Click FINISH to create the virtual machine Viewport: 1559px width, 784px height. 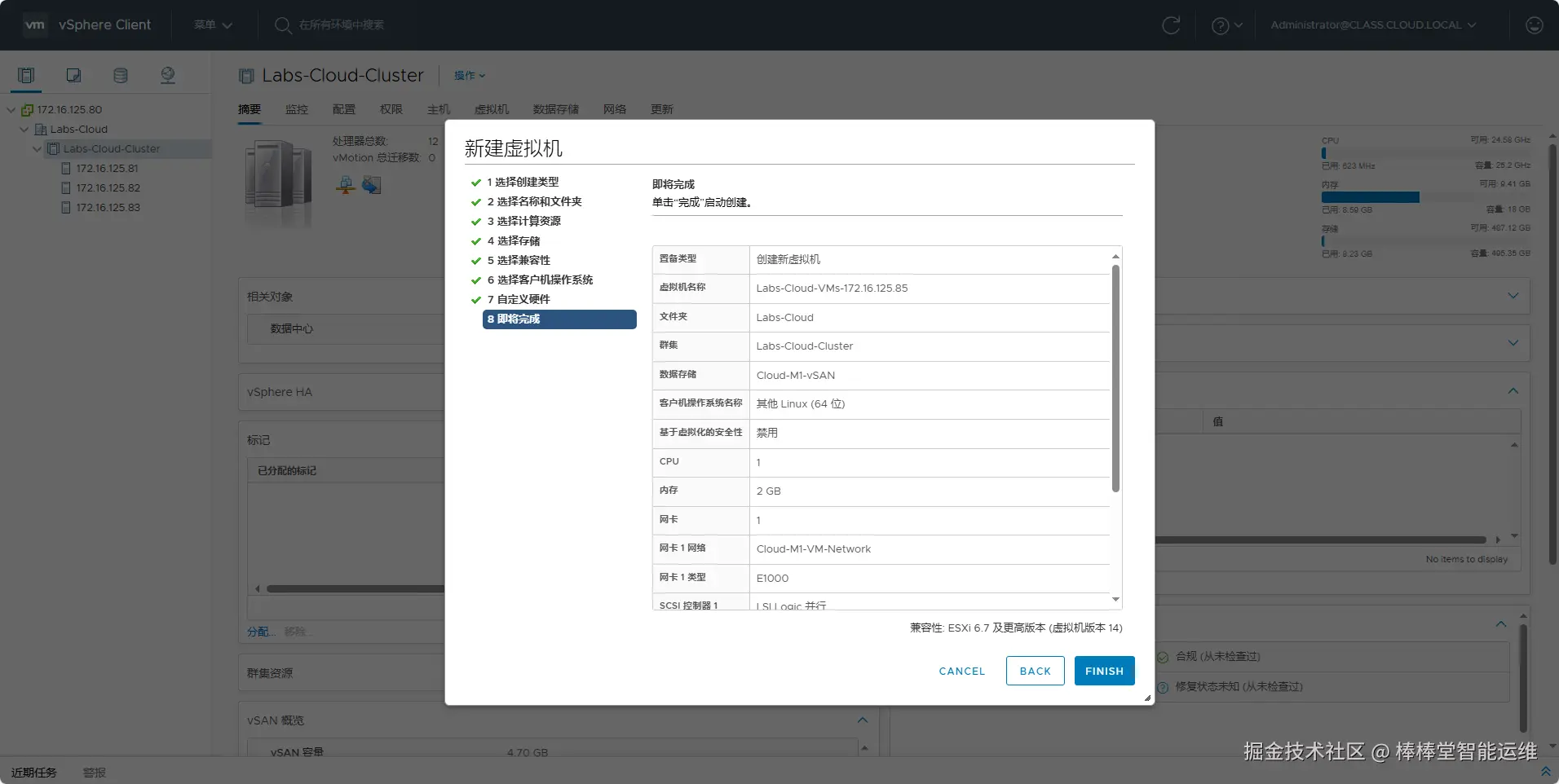tap(1105, 671)
